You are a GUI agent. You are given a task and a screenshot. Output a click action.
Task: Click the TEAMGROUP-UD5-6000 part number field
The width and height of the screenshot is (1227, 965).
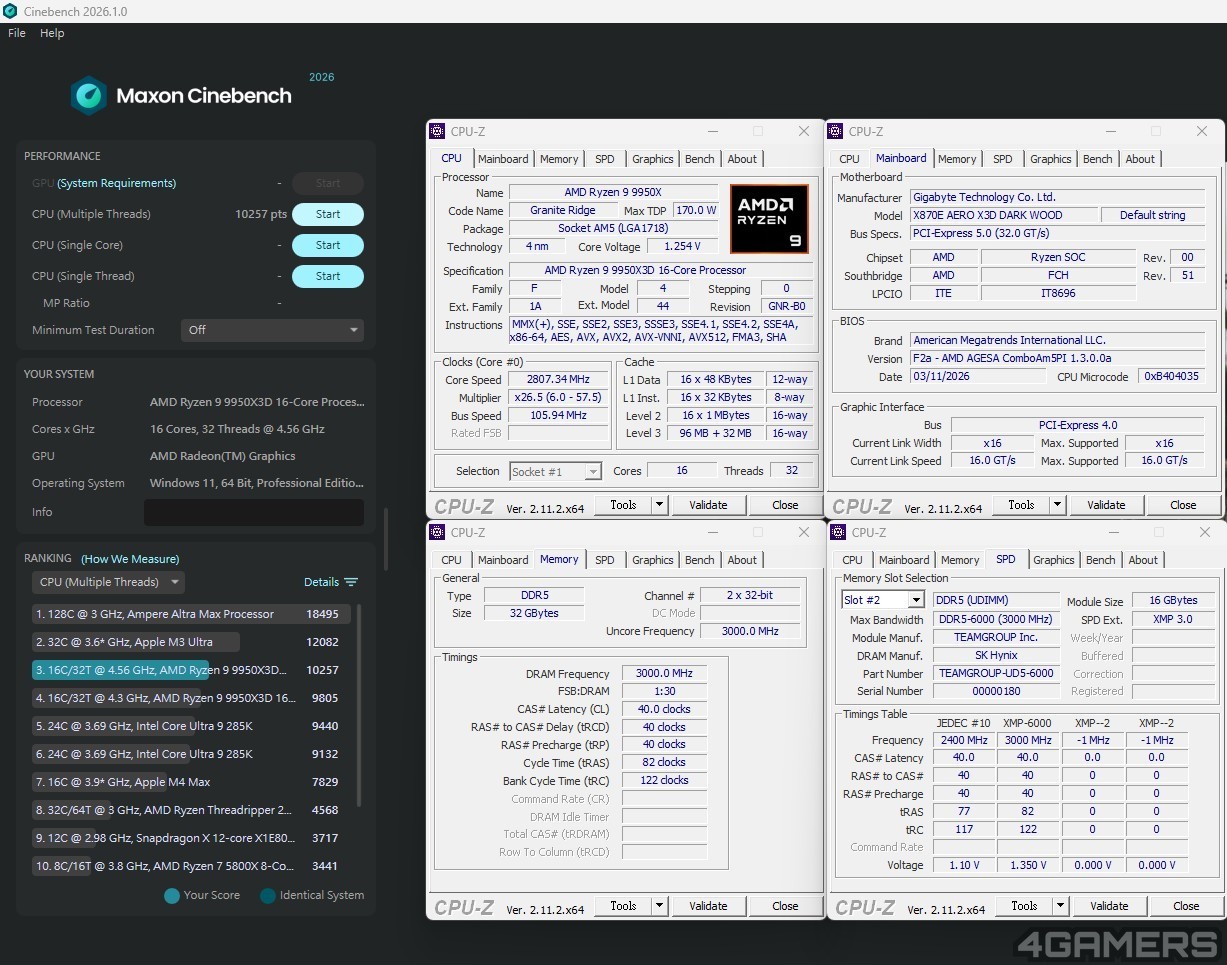pos(996,674)
